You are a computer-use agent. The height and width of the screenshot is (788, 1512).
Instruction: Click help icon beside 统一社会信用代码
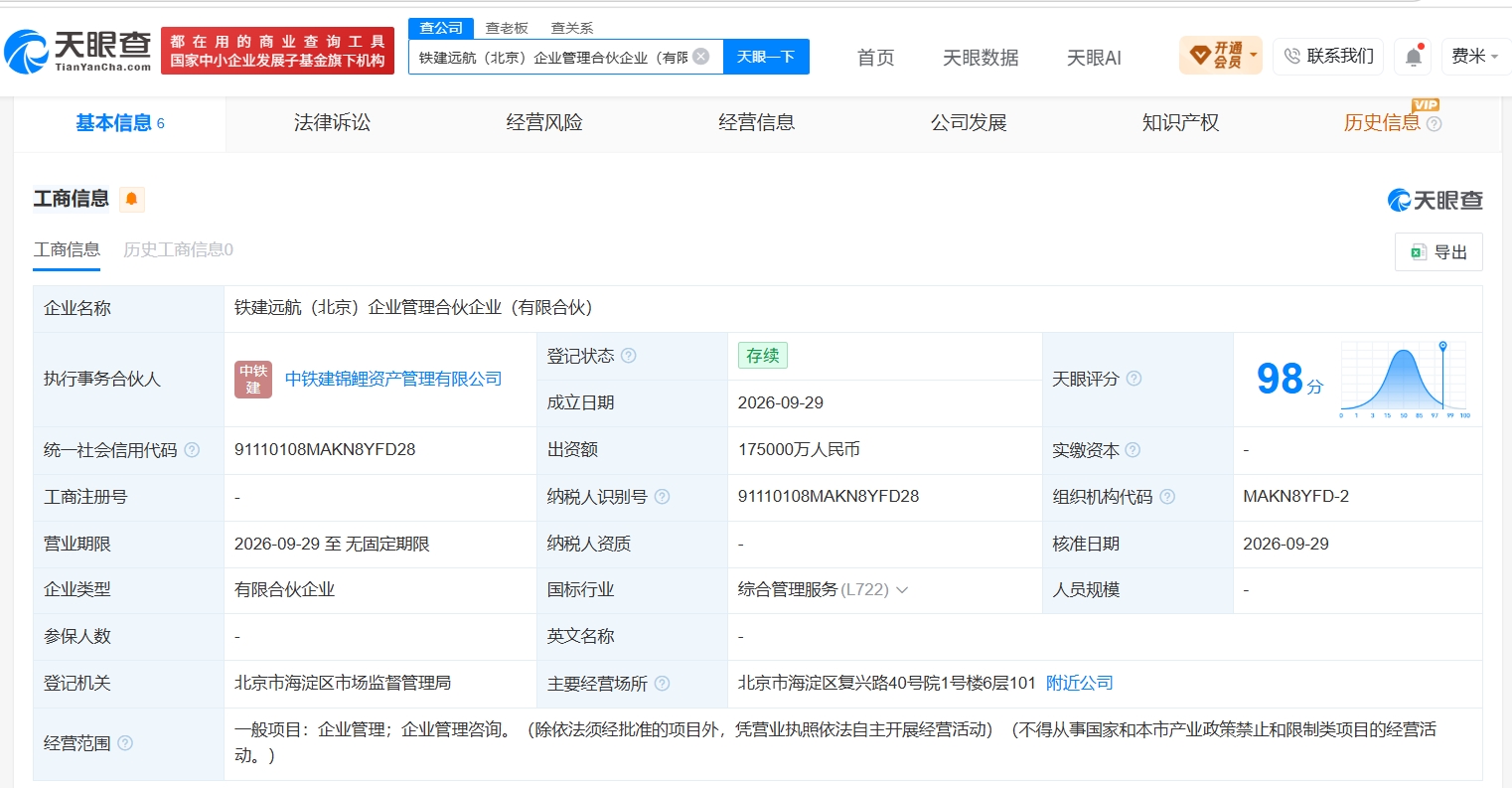click(x=192, y=450)
